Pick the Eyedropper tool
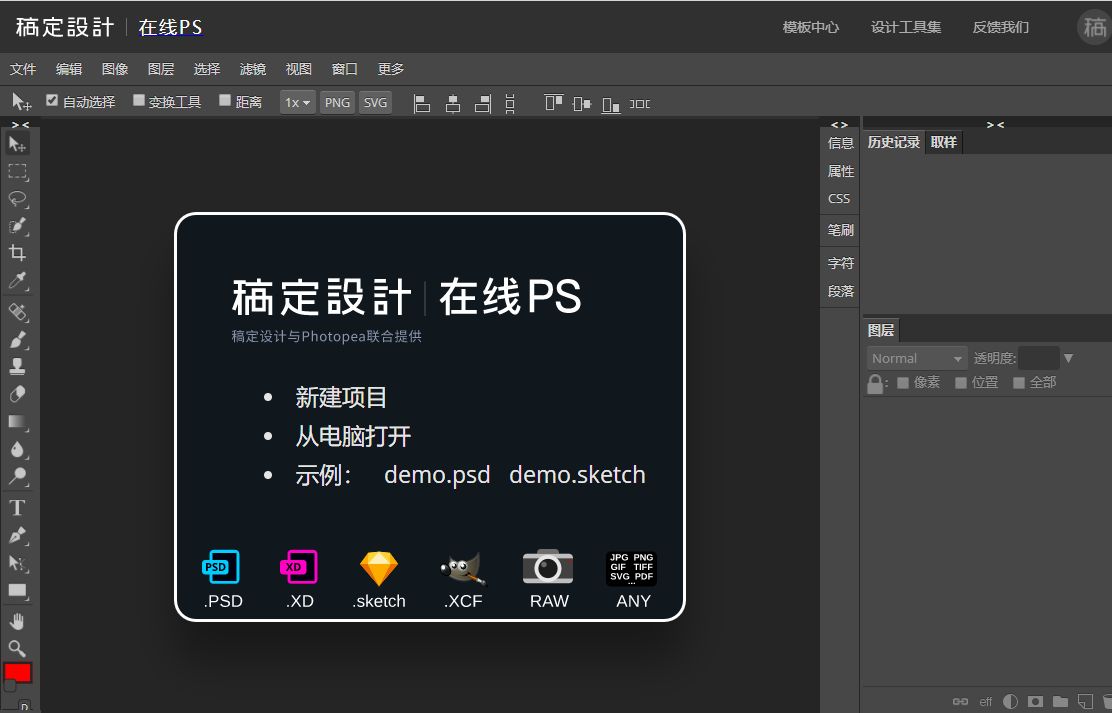 18,281
